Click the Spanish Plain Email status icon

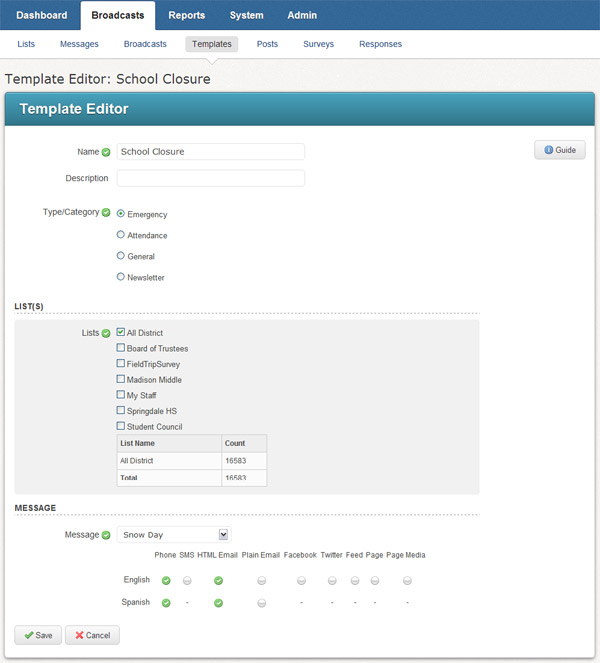click(262, 603)
